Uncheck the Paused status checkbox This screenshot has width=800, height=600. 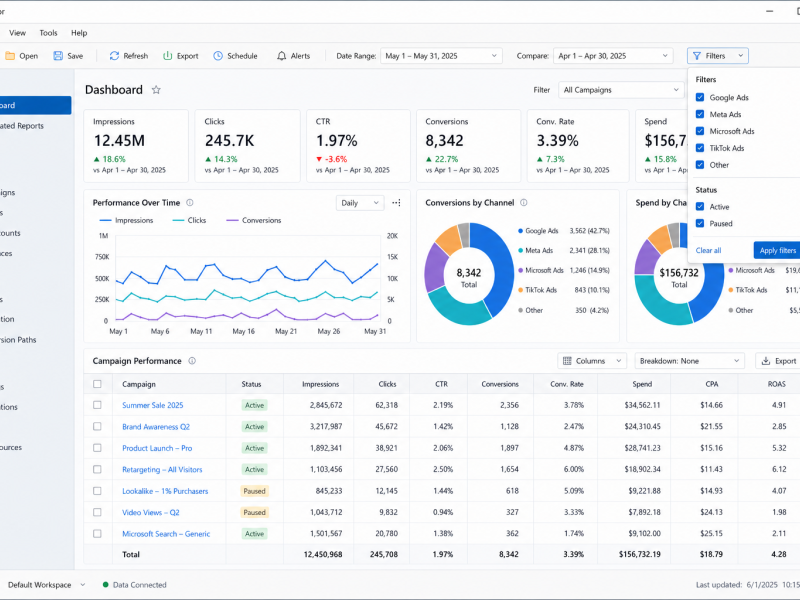click(x=700, y=223)
